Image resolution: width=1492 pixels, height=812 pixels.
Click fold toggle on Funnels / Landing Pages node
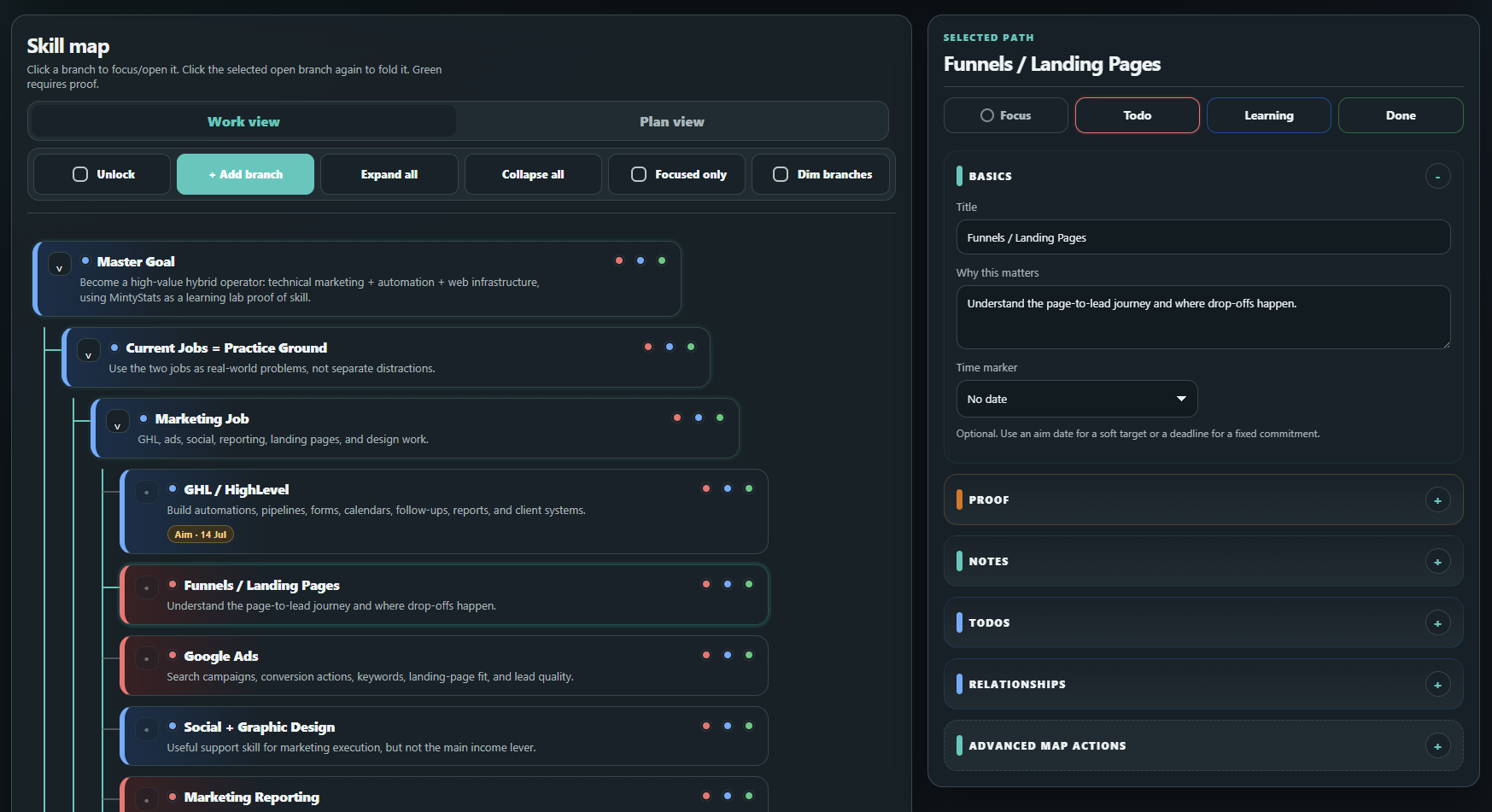pos(147,587)
